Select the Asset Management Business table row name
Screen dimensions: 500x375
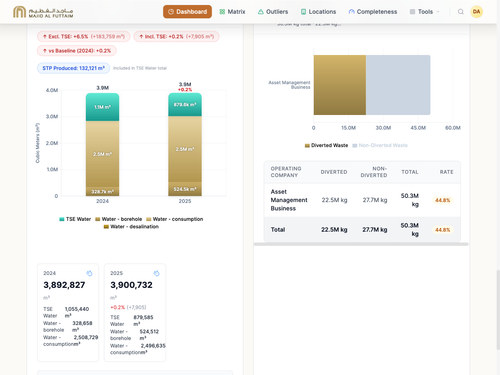289,200
